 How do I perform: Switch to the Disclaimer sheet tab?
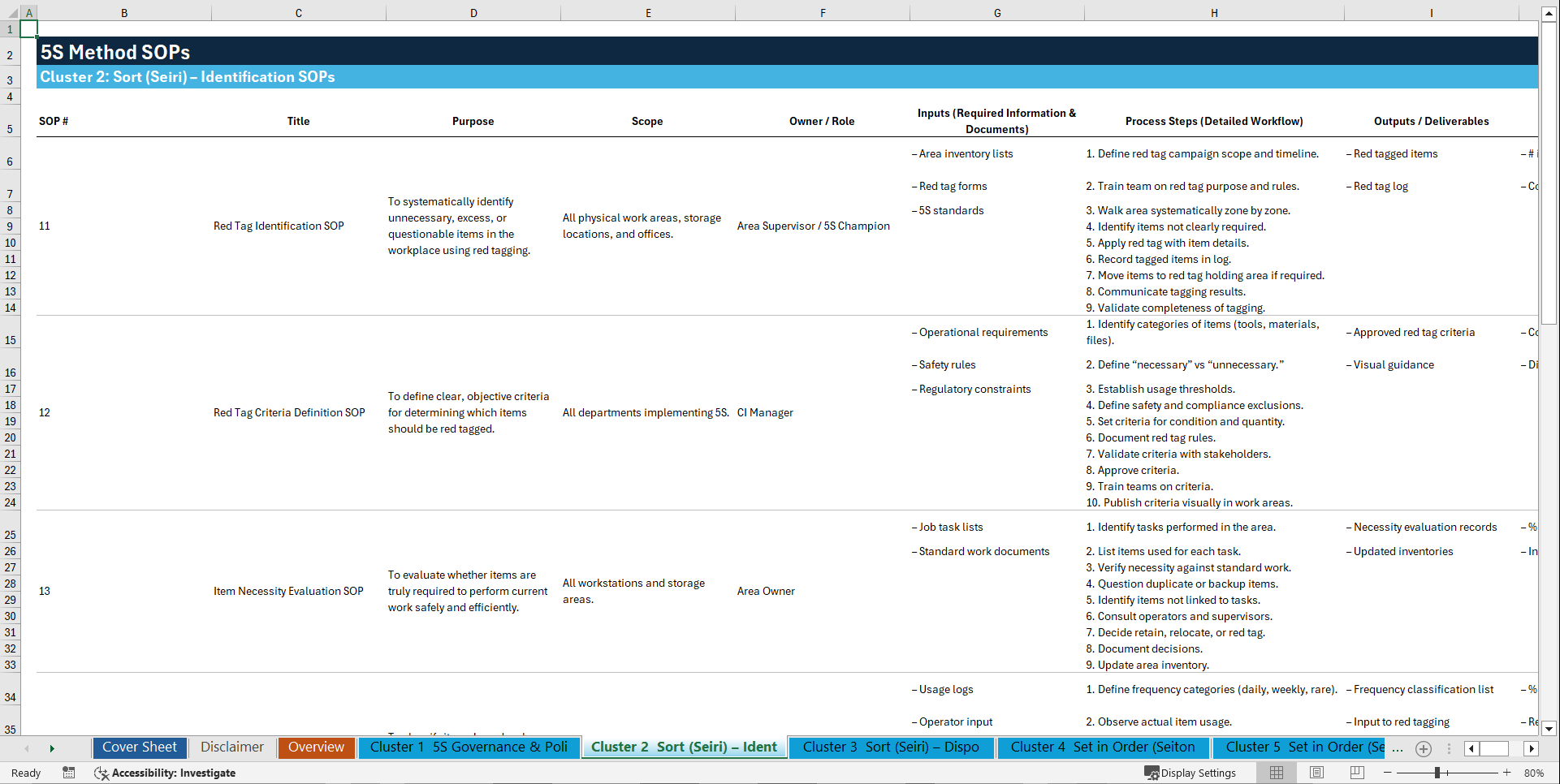click(231, 747)
